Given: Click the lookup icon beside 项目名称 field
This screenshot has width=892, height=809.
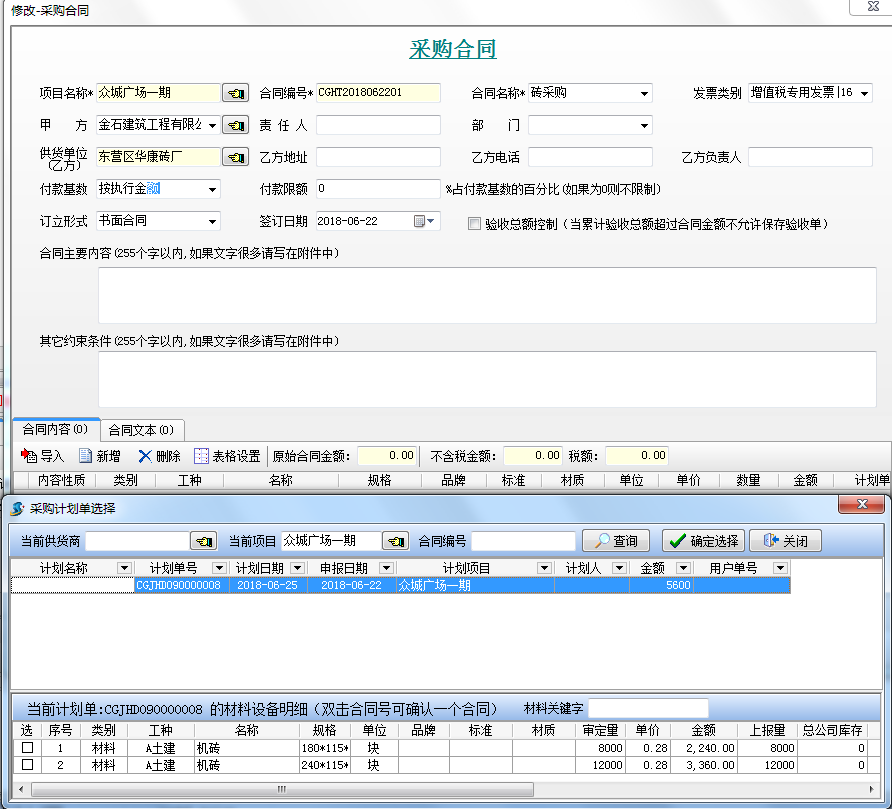Looking at the screenshot, I should (x=235, y=93).
